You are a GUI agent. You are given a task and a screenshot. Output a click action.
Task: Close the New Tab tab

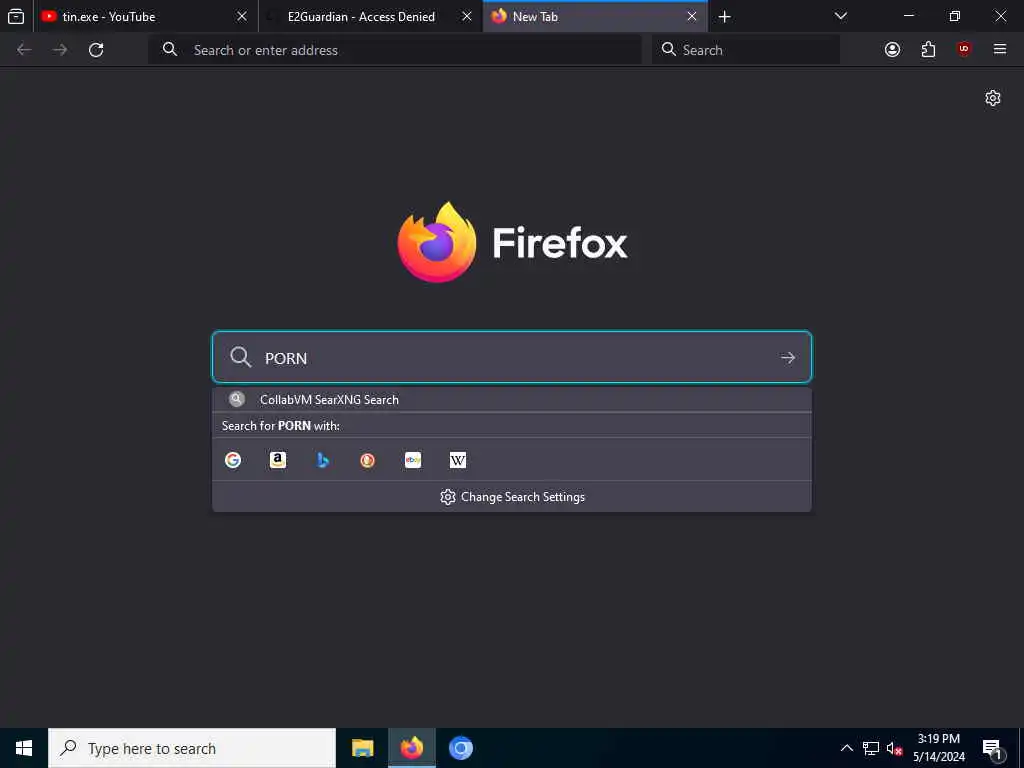click(x=692, y=16)
